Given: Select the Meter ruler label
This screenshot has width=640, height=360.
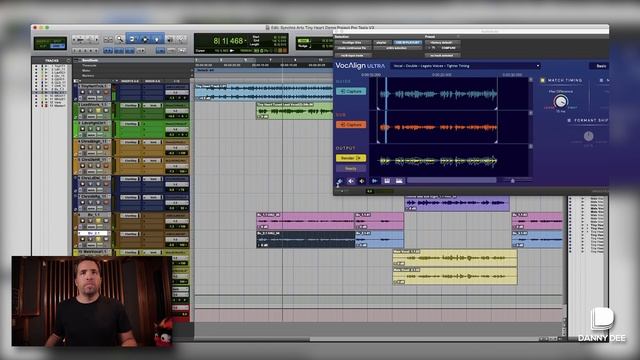Looking at the screenshot, I should (x=87, y=70).
